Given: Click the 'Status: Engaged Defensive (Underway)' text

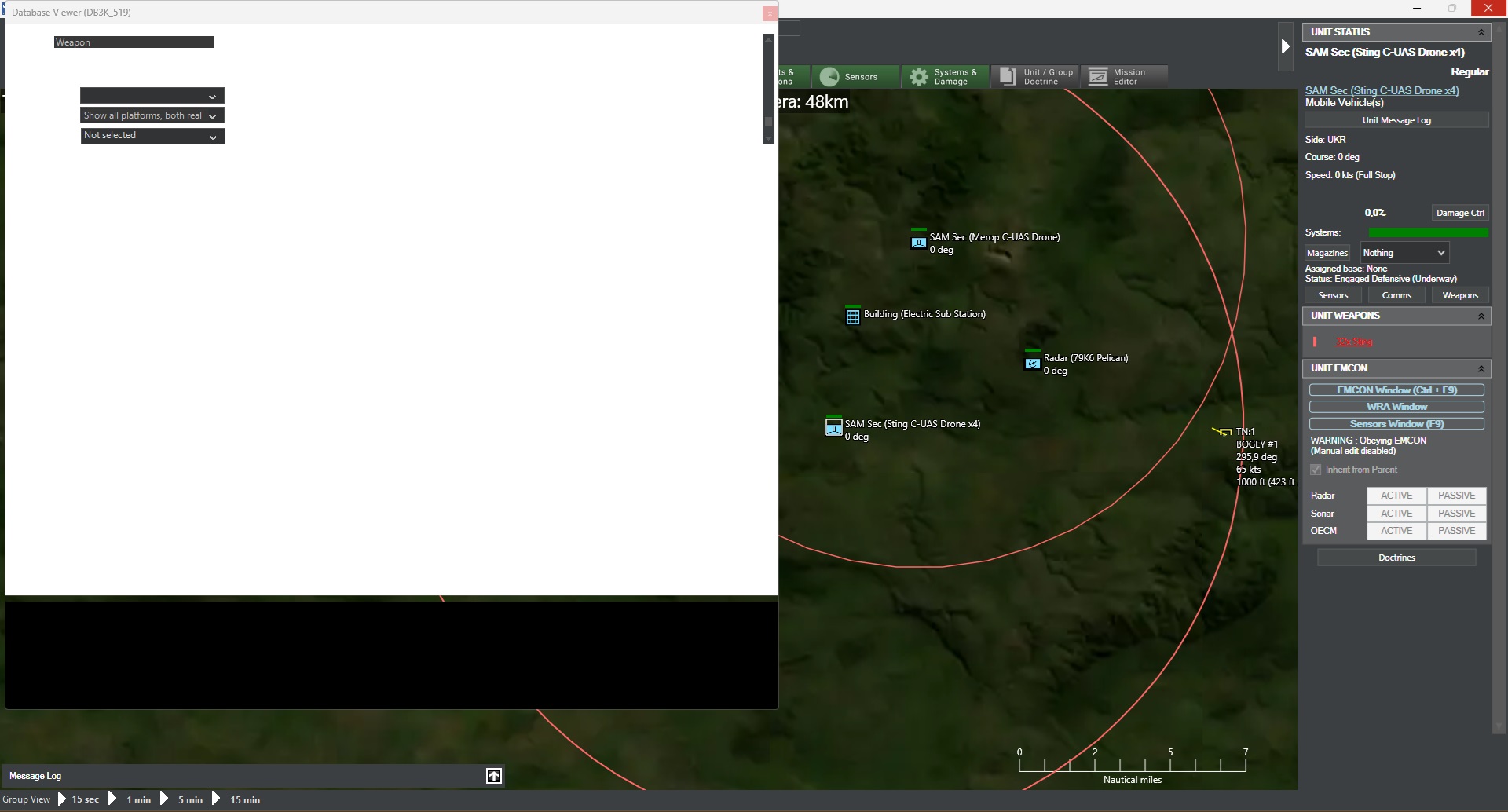Looking at the screenshot, I should (1381, 279).
